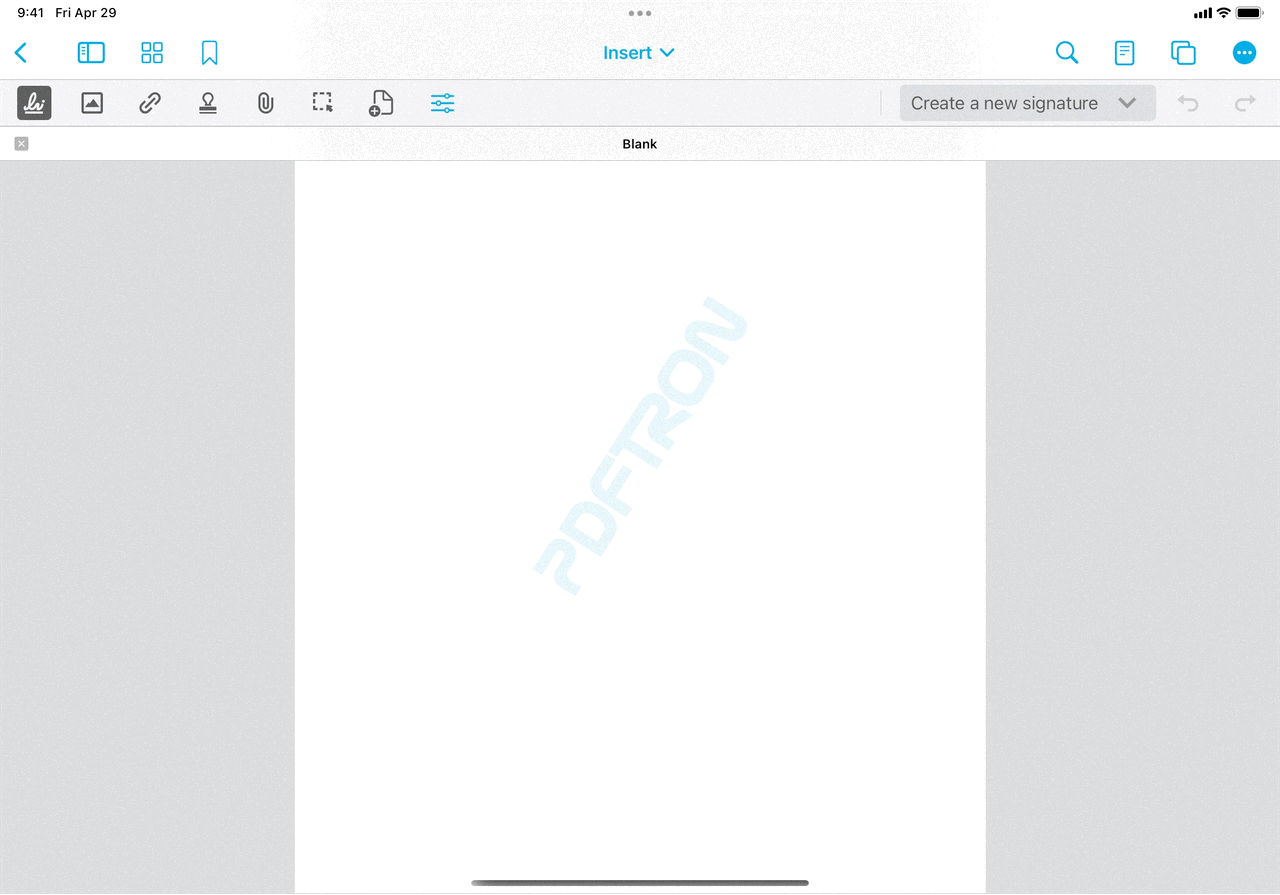Open reader view mode settings

pyautogui.click(x=1125, y=53)
